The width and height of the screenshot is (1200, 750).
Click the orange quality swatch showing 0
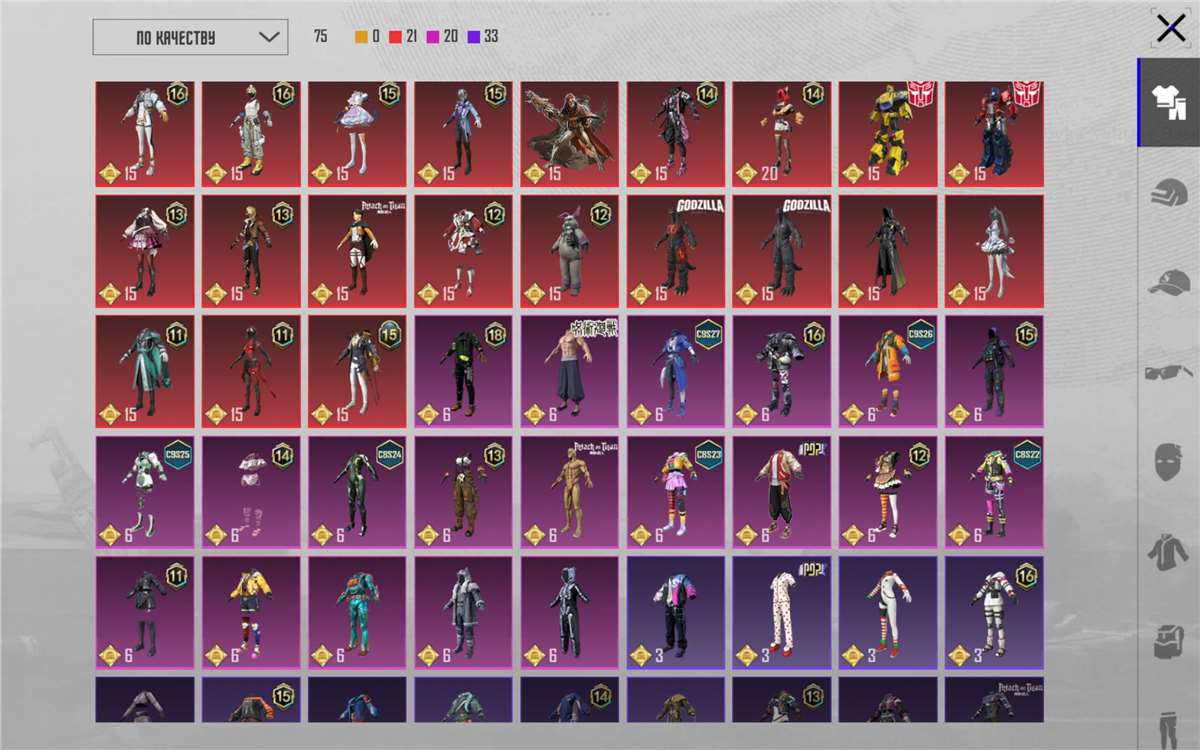[362, 37]
